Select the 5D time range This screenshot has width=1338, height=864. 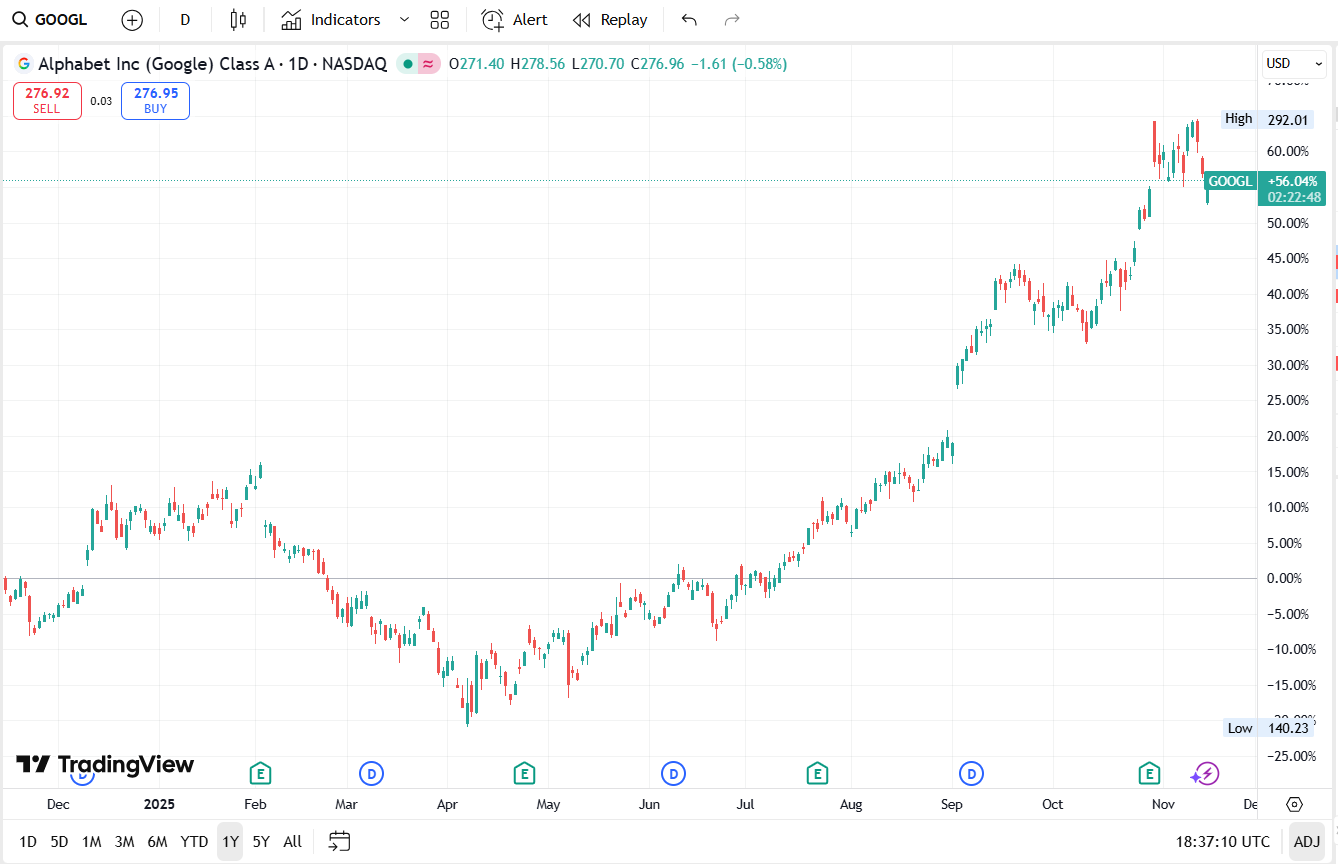pyautogui.click(x=59, y=842)
